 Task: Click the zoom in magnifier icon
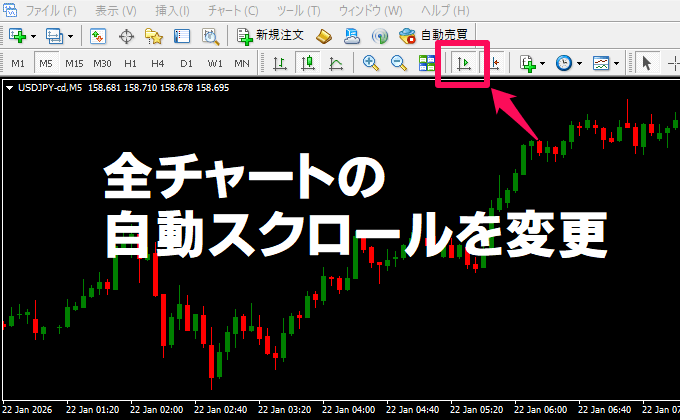[x=371, y=63]
